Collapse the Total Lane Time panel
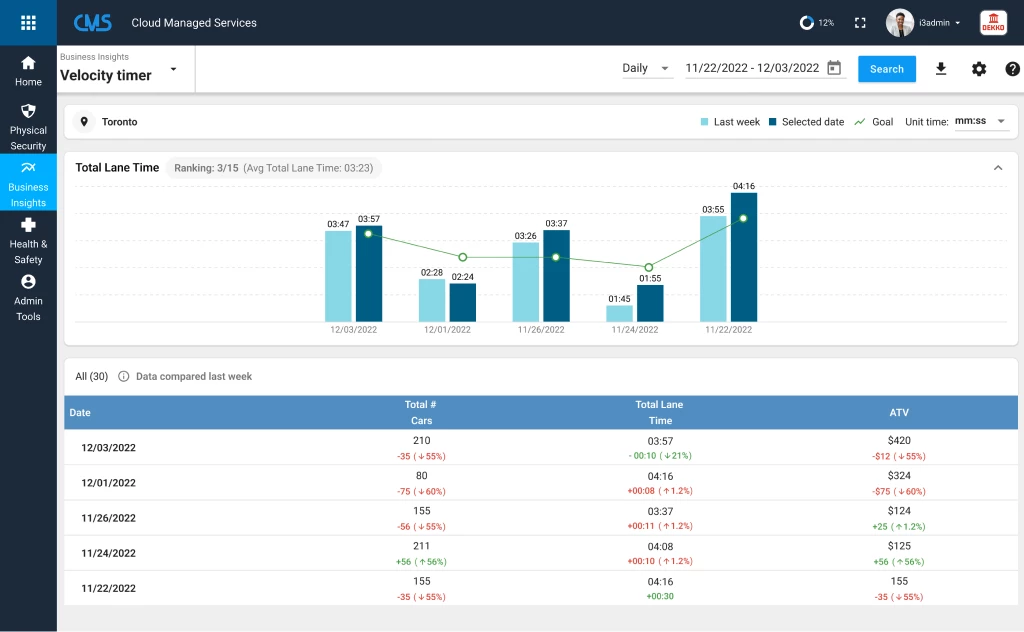 [997, 168]
